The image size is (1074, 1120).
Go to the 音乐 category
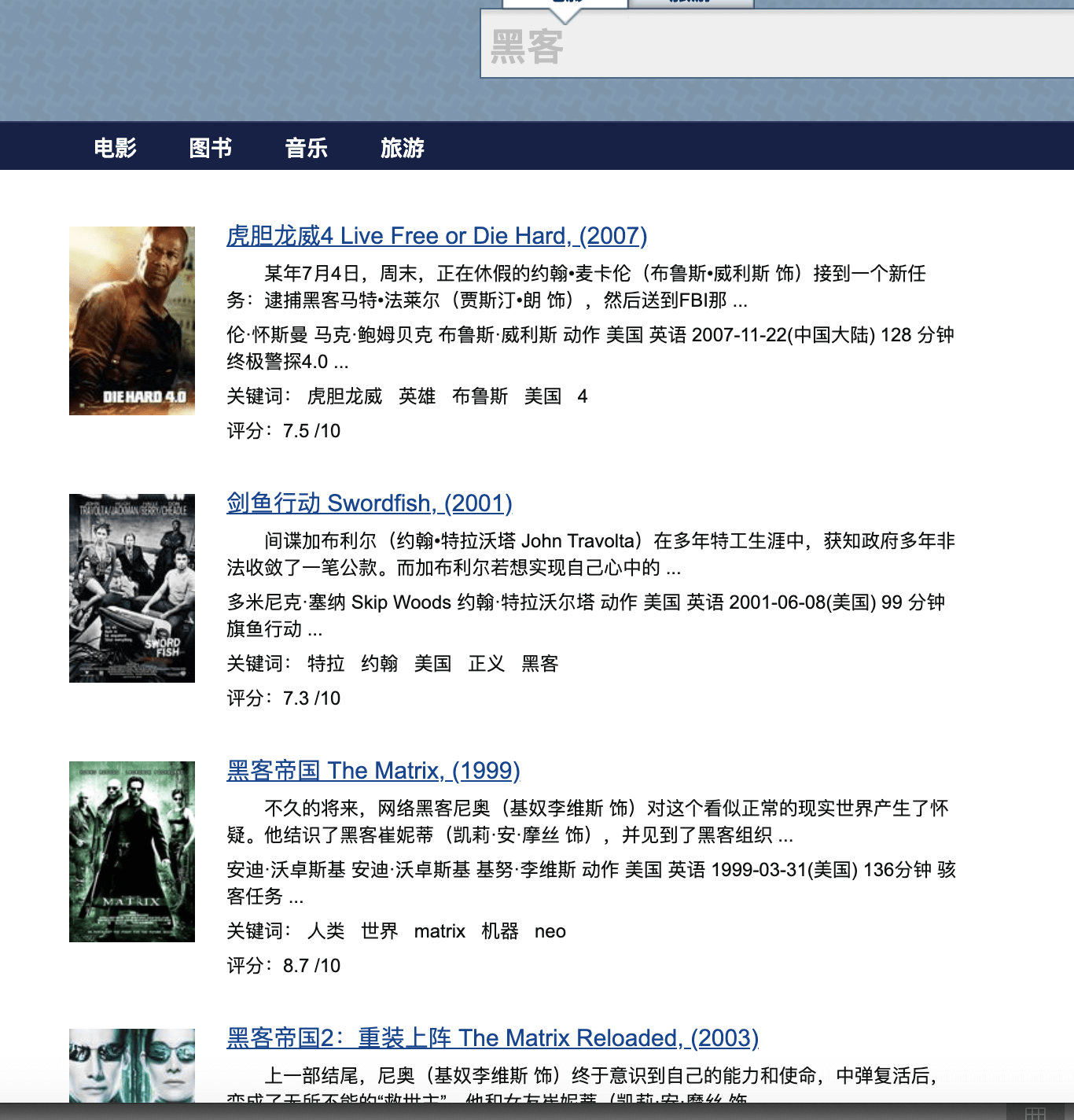coord(306,148)
